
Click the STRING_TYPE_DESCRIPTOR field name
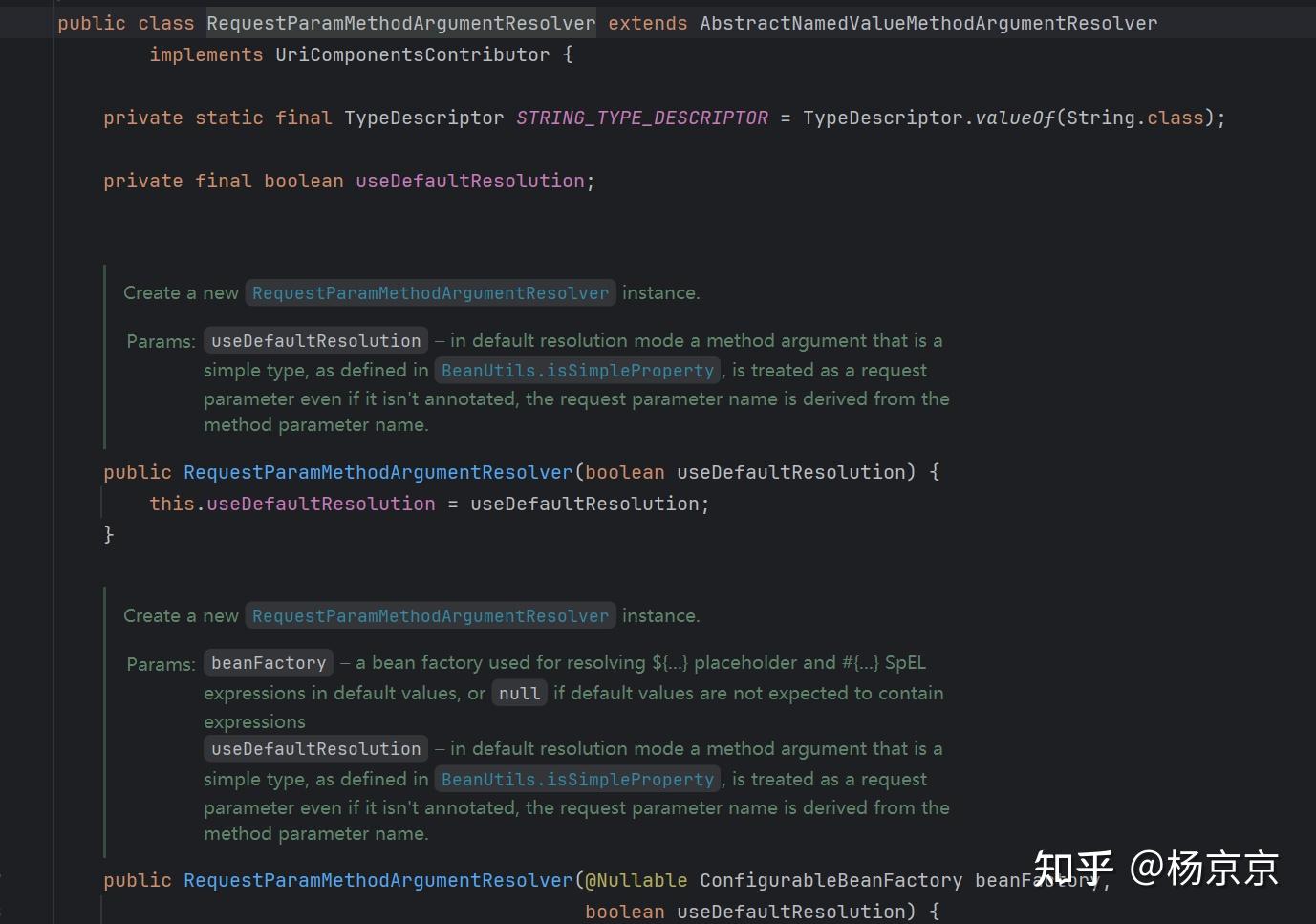pos(641,117)
